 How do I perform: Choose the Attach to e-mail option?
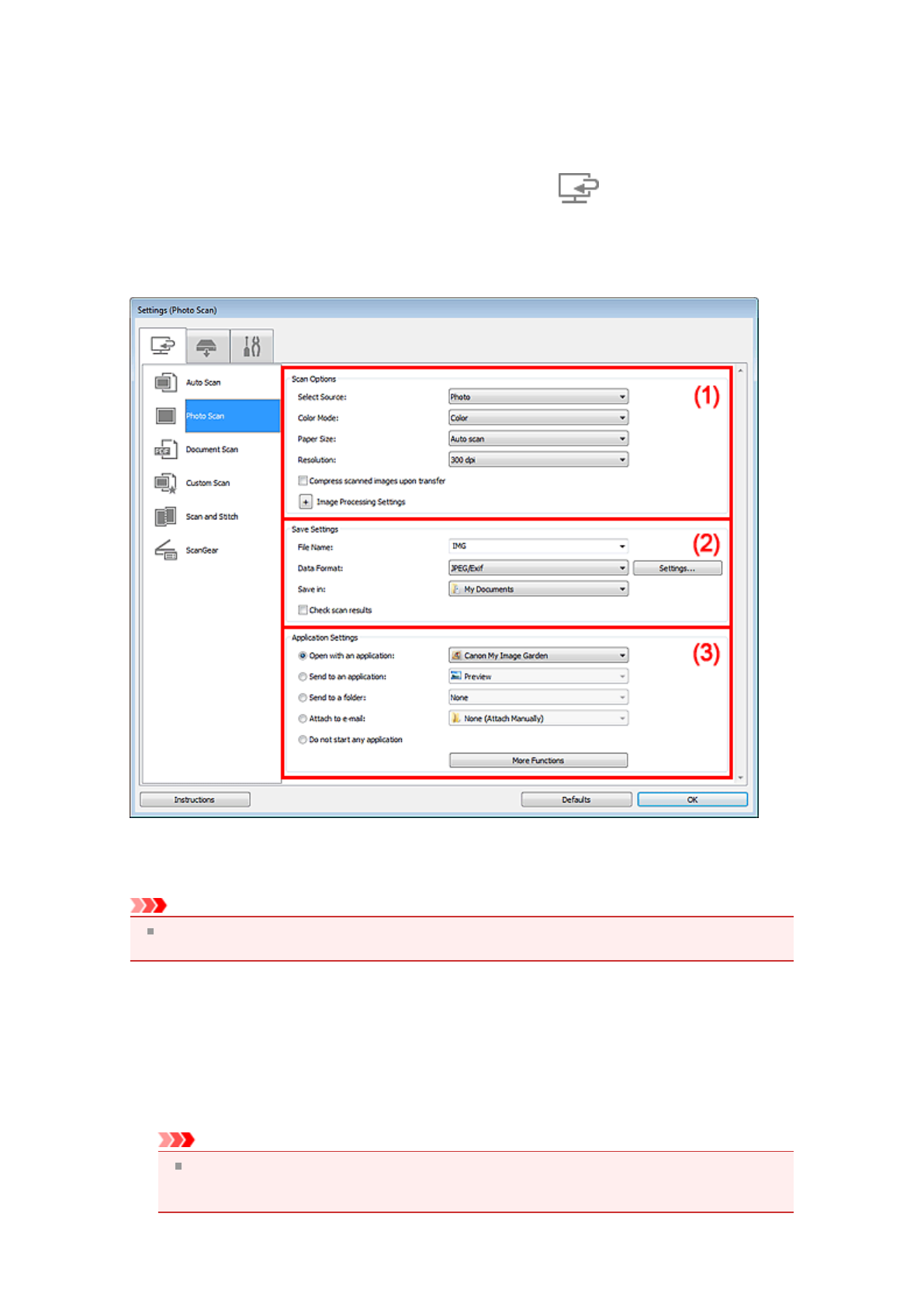pos(303,719)
